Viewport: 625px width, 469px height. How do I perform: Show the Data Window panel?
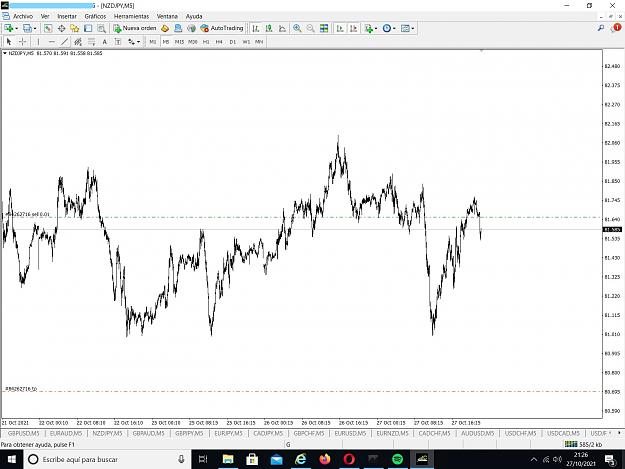61,28
